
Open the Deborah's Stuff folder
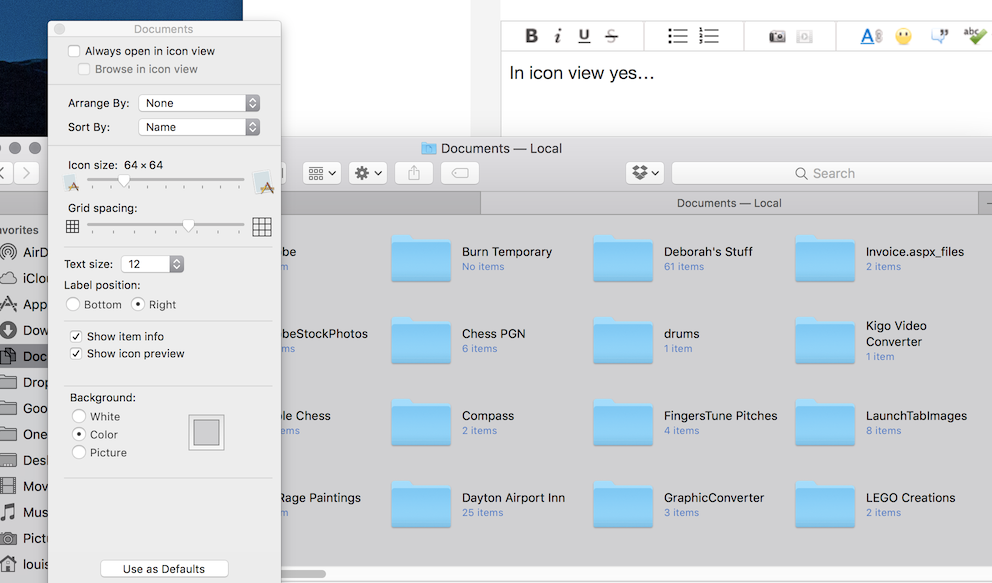[623, 259]
